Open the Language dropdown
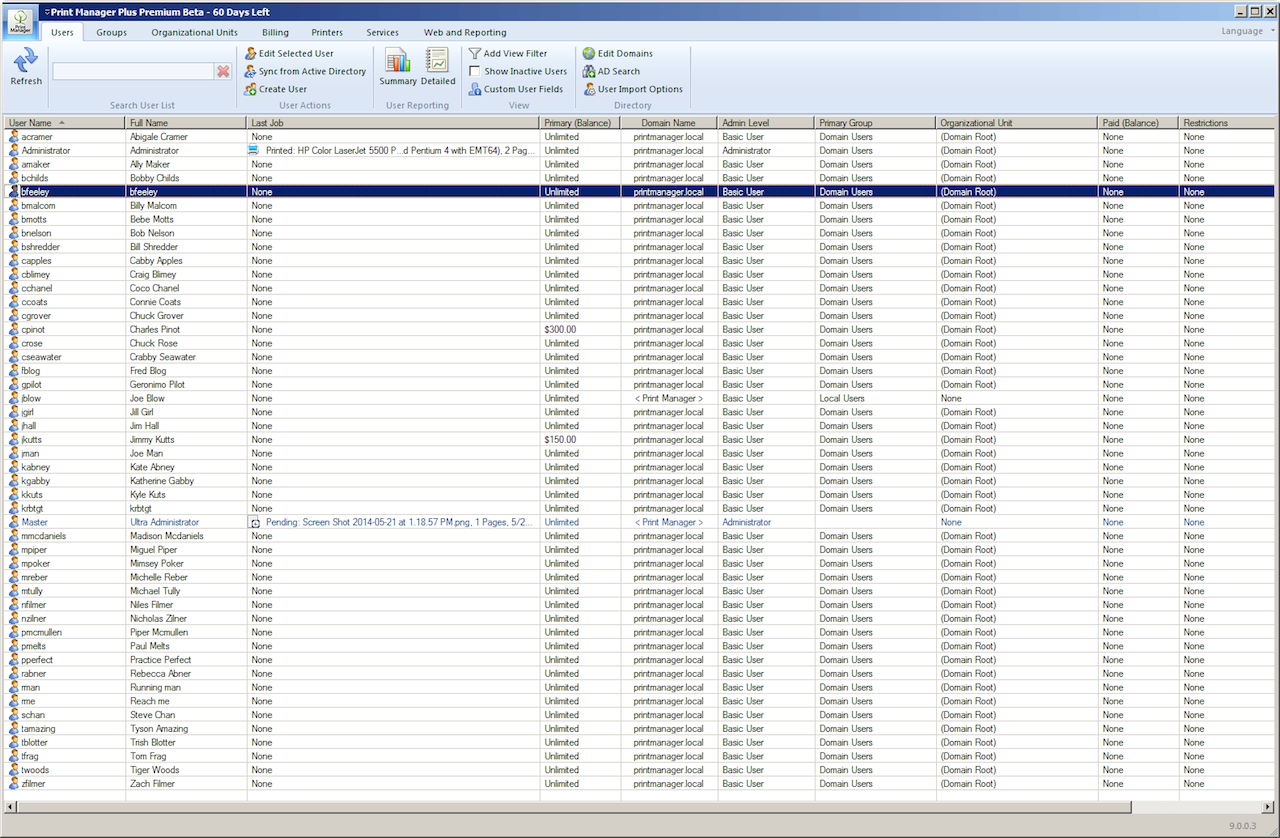1280x838 pixels. [1244, 31]
